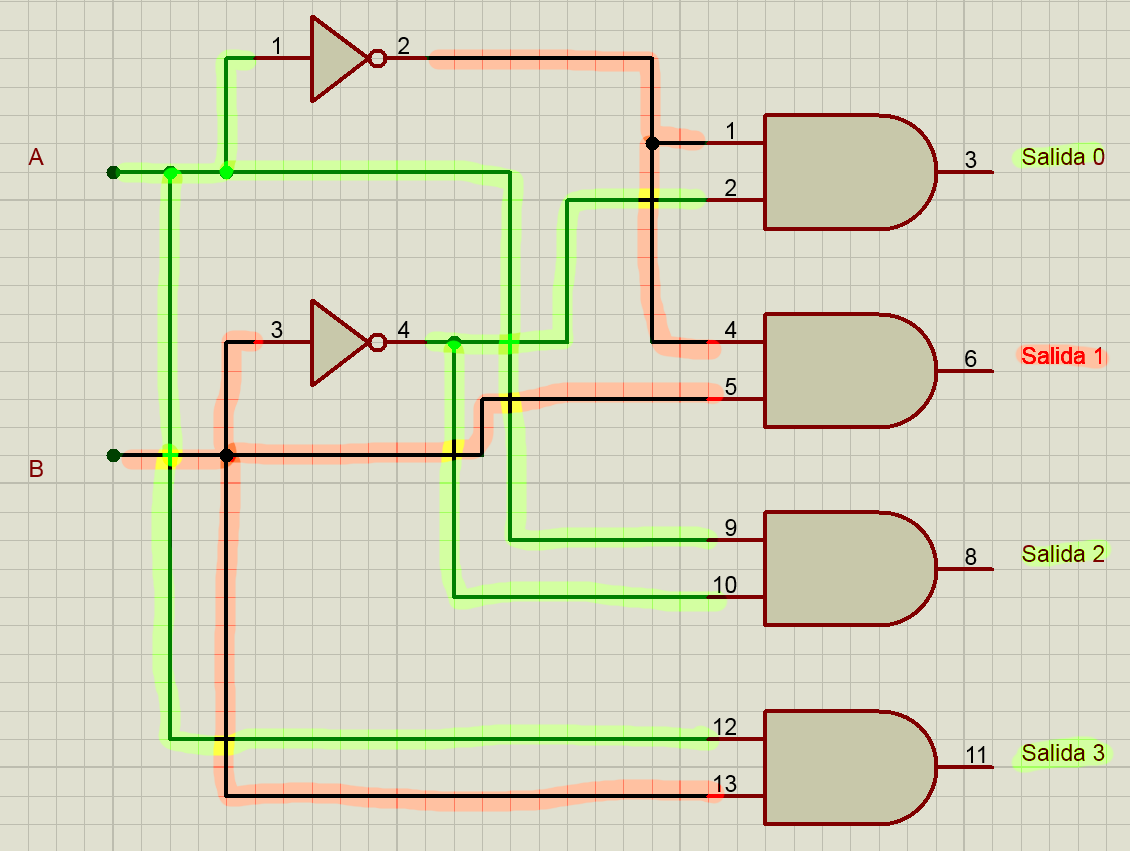The height and width of the screenshot is (851, 1130).
Task: Select the input label B
Action: [36, 469]
